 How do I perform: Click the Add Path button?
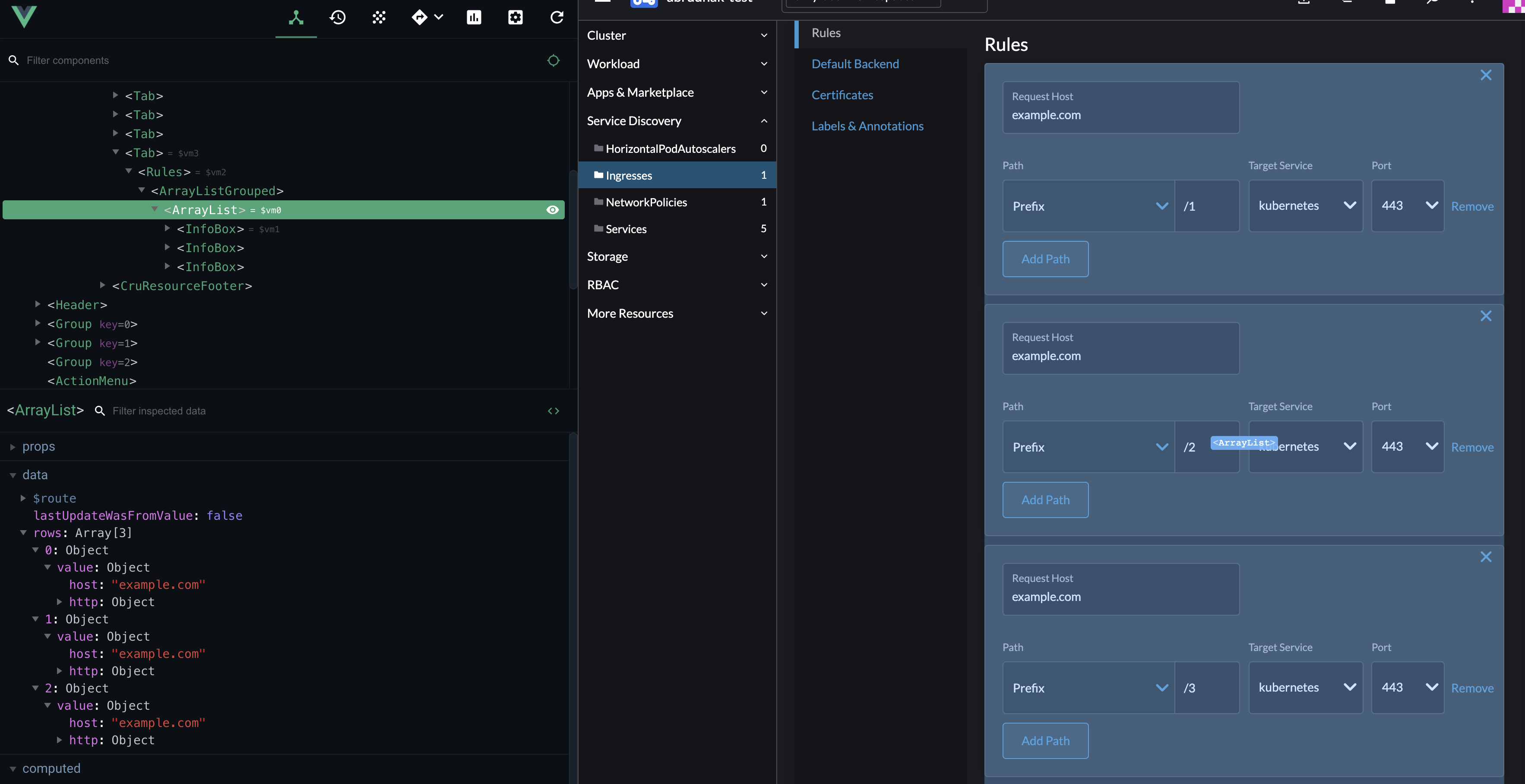(1045, 259)
